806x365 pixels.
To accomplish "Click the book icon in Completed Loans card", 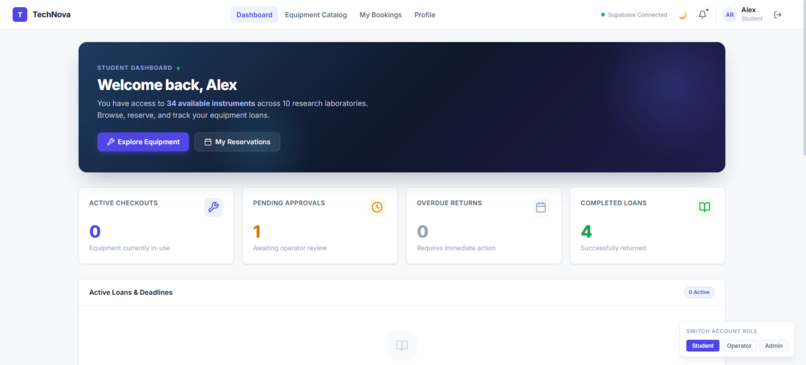I will coord(704,207).
